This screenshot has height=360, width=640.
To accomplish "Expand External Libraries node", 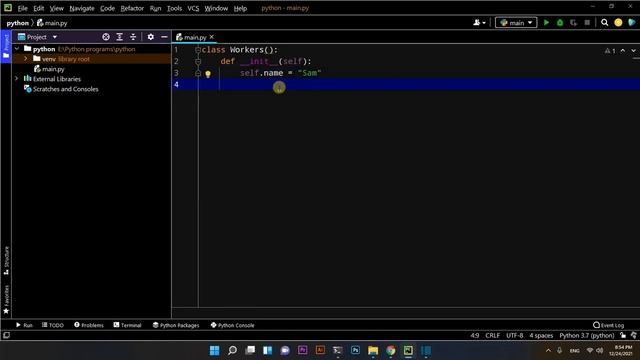I will pyautogui.click(x=17, y=79).
